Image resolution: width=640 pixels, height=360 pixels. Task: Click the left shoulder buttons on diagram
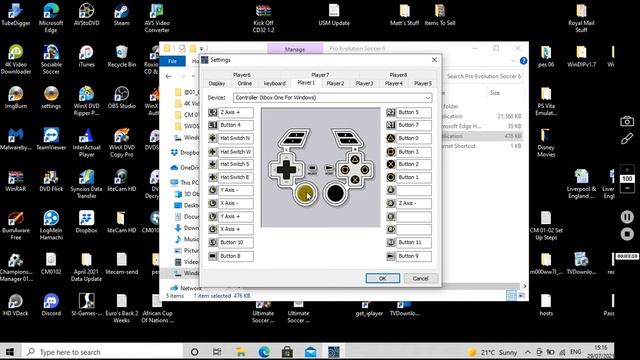tap(294, 138)
